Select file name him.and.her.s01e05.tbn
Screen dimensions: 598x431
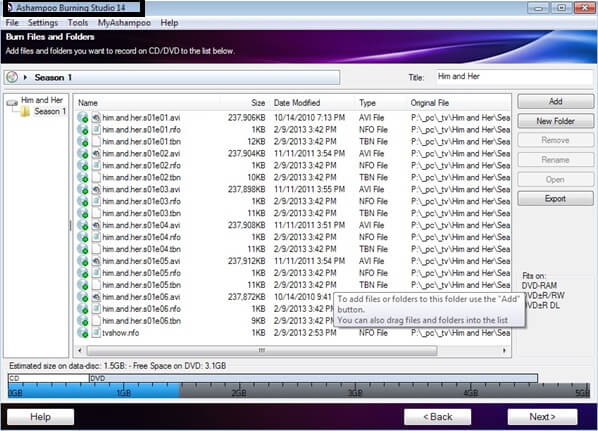[x=142, y=285]
